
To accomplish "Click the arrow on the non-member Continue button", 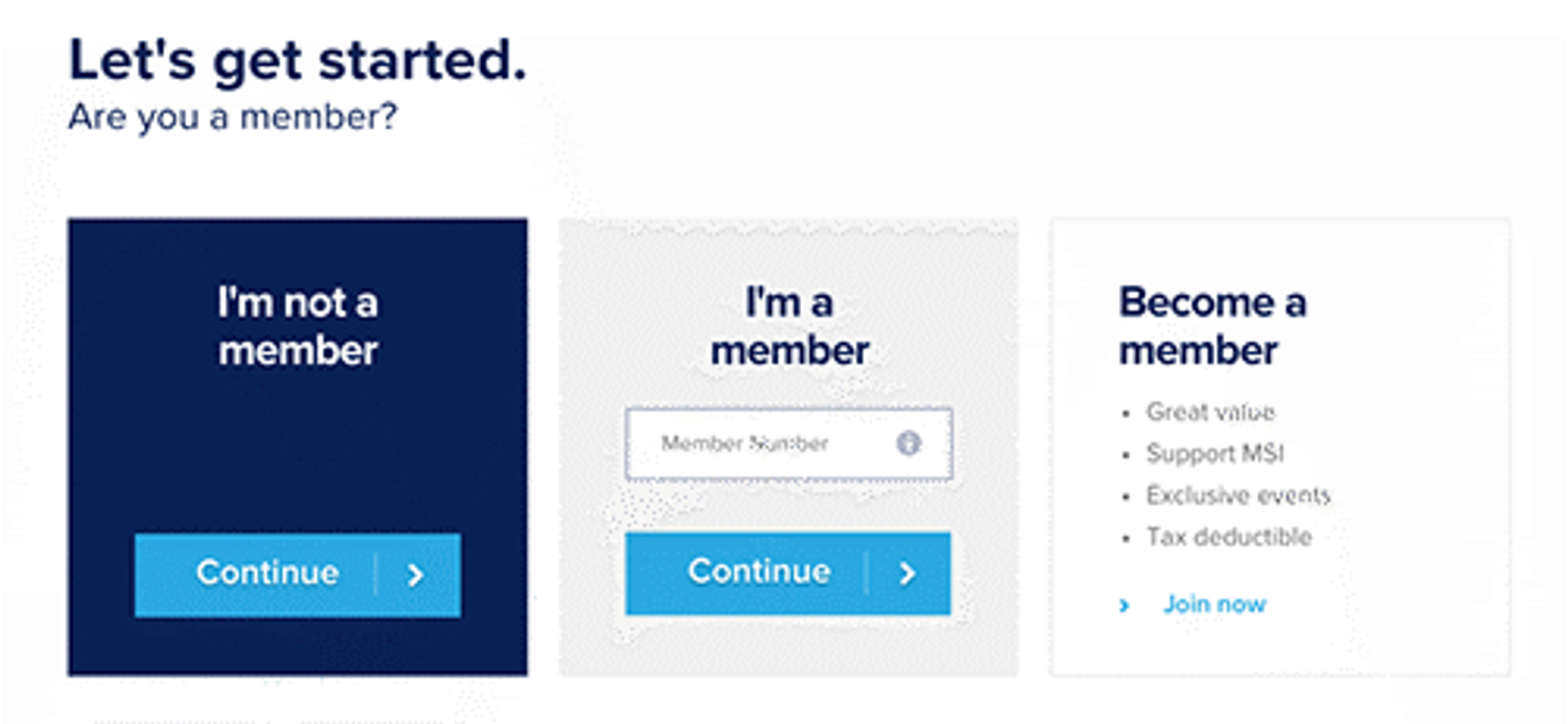I will click(416, 575).
